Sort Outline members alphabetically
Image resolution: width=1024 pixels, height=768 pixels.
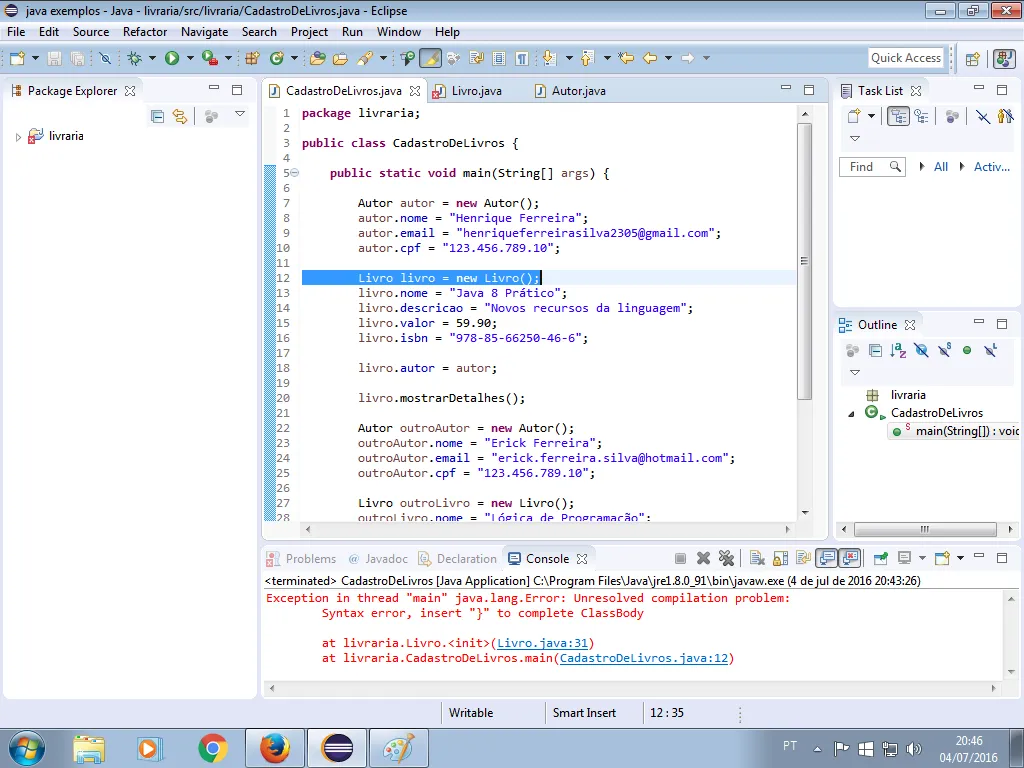pyautogui.click(x=898, y=350)
